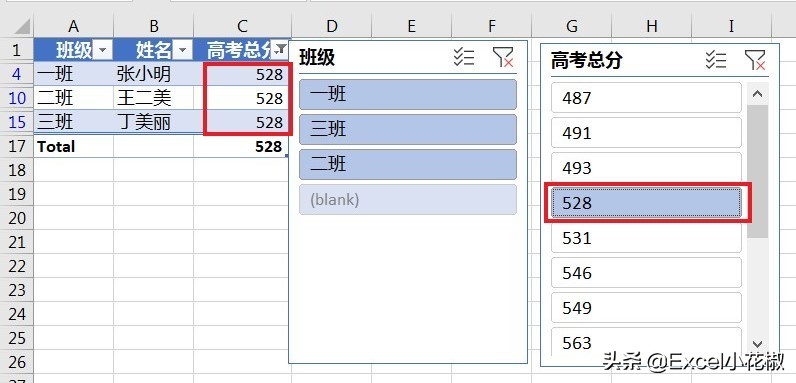Open 姓名 column filter dropdown

pos(182,50)
